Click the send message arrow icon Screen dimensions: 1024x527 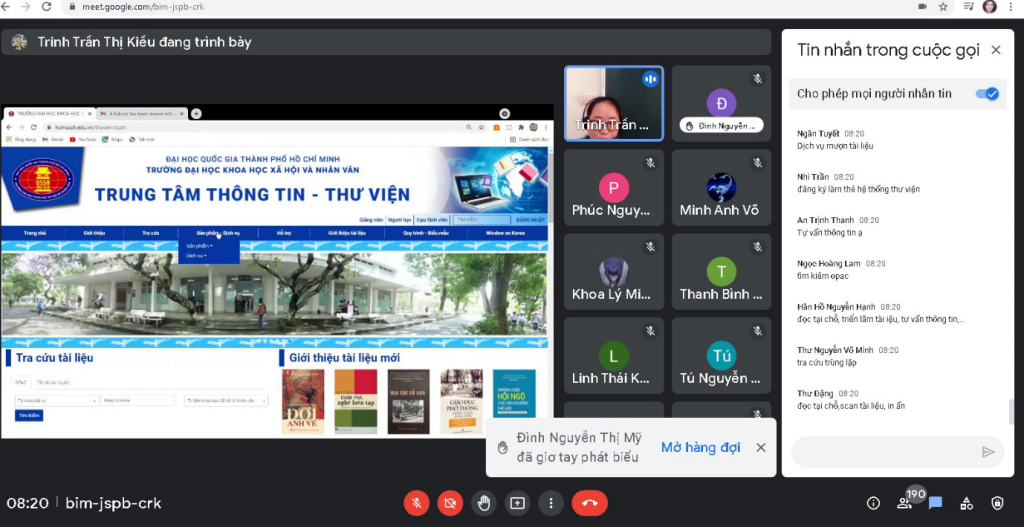tap(989, 452)
